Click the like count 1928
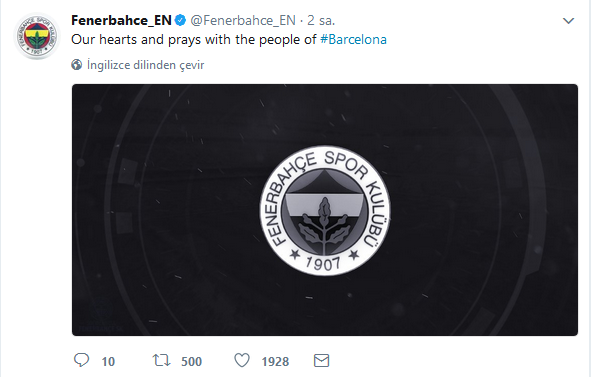 275,362
